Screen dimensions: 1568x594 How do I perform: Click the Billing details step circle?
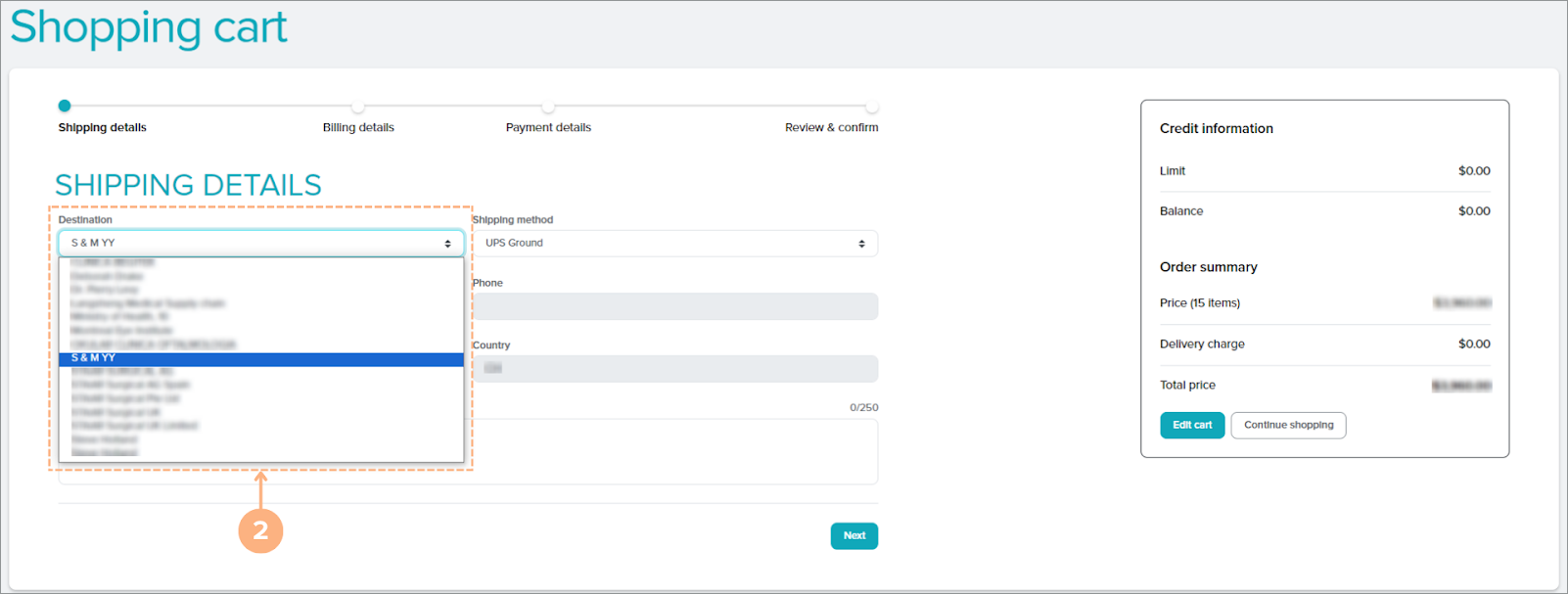pos(358,106)
